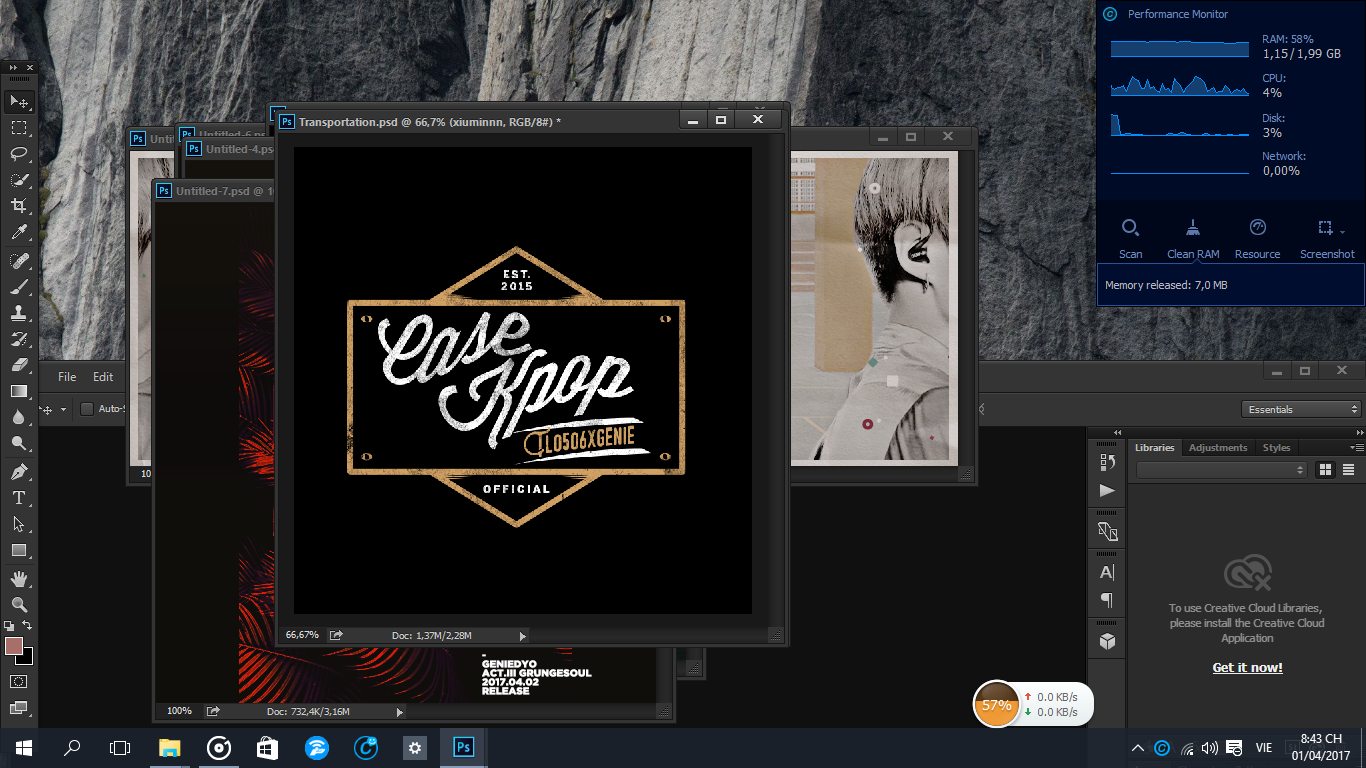Click the 100% zoom field in Untitled-7.psd
The width and height of the screenshot is (1366, 768).
179,712
